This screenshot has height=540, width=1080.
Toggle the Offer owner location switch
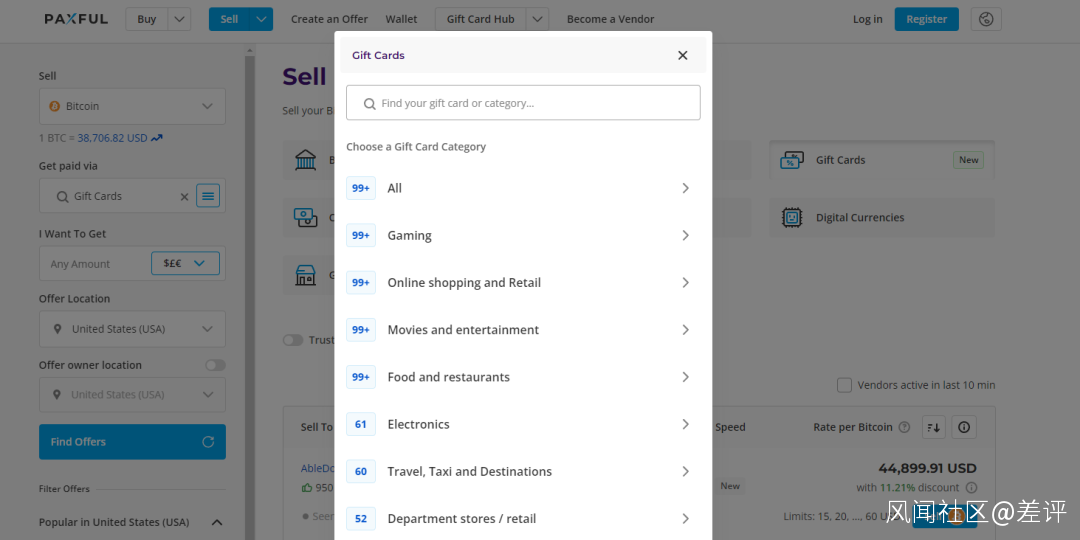(215, 365)
